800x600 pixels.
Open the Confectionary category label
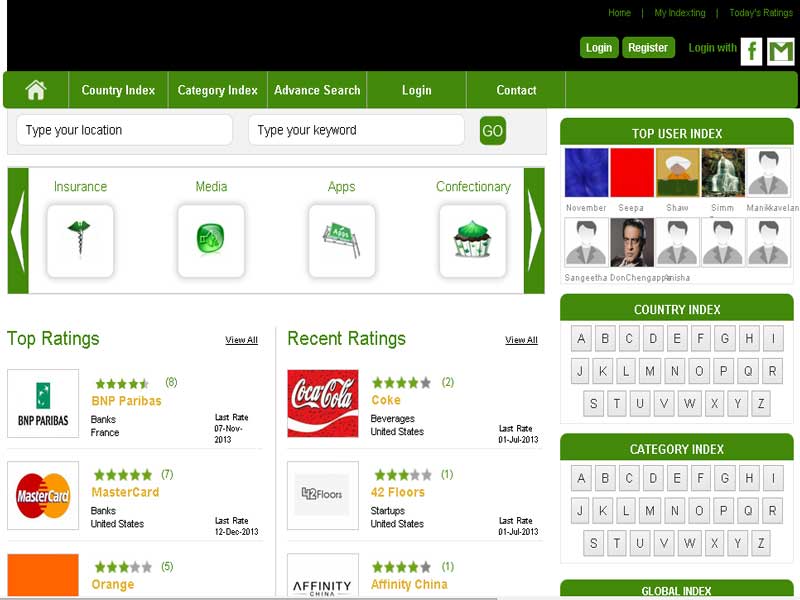pos(473,187)
